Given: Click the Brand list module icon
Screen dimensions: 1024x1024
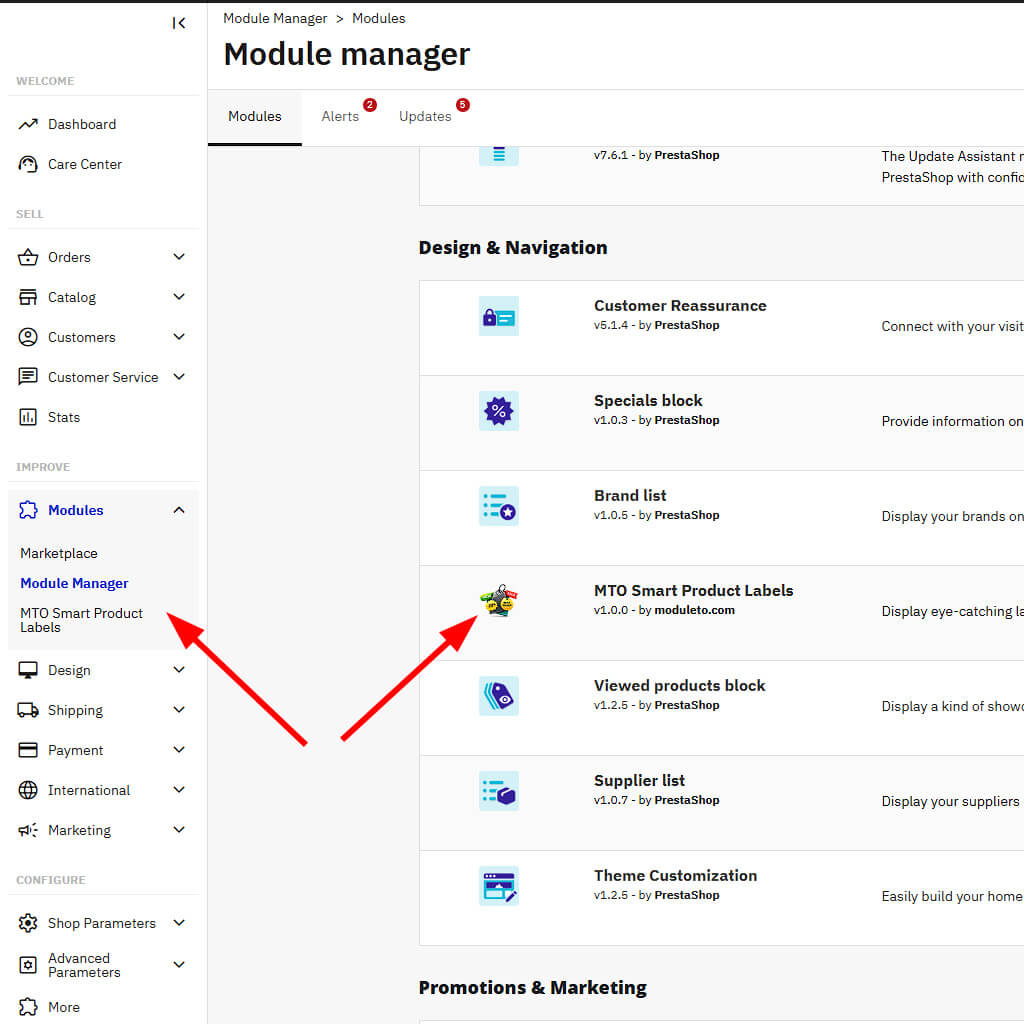Looking at the screenshot, I should click(498, 506).
